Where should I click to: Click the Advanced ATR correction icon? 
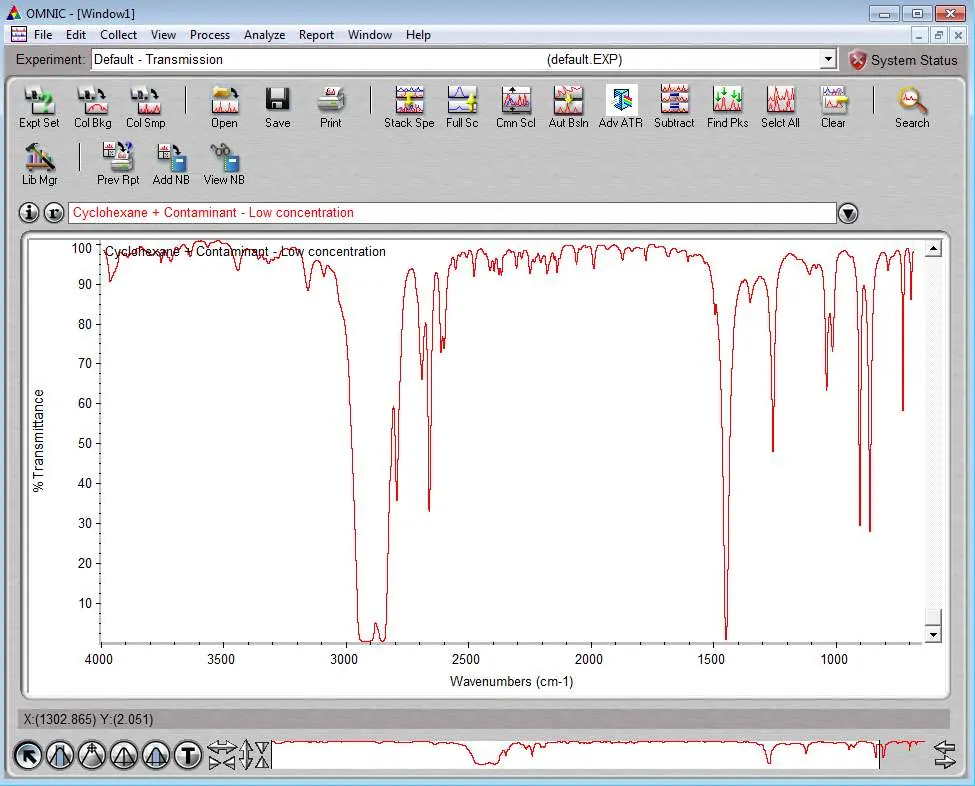[621, 106]
